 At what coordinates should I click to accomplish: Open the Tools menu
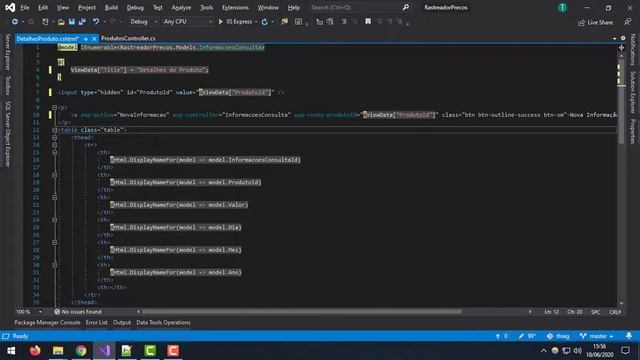click(x=207, y=7)
